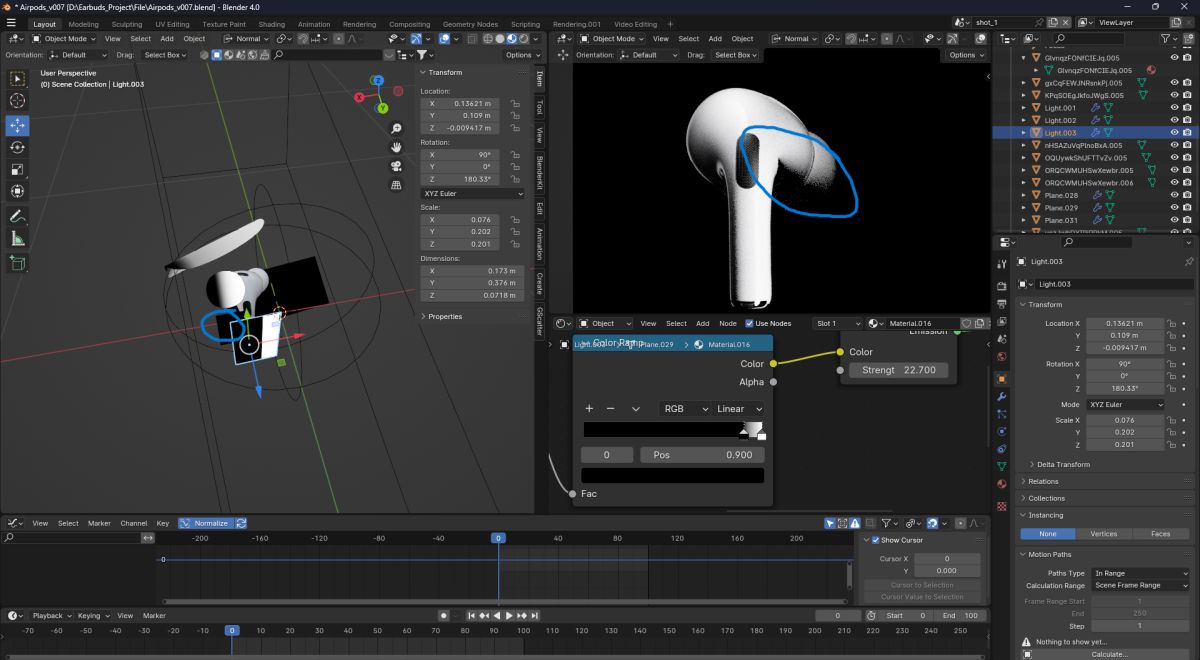Switch to the UV Editing workspace tab
The height and width of the screenshot is (660, 1200).
click(x=172, y=24)
